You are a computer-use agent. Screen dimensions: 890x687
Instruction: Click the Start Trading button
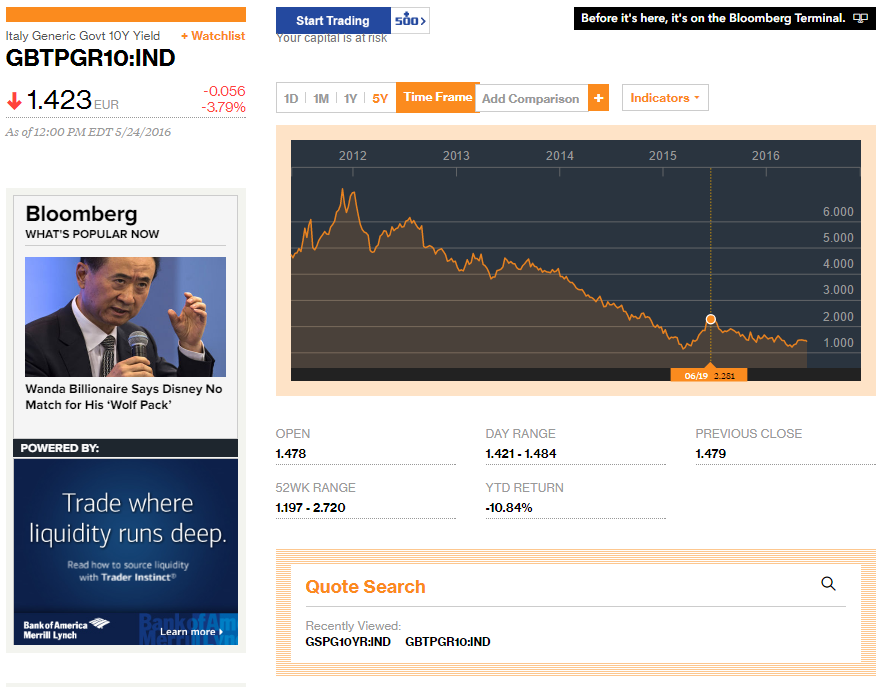pyautogui.click(x=333, y=20)
